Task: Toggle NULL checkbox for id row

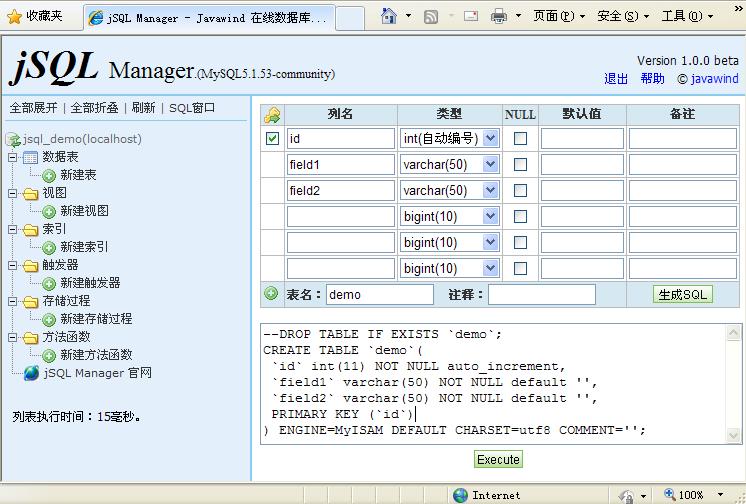Action: pos(520,138)
